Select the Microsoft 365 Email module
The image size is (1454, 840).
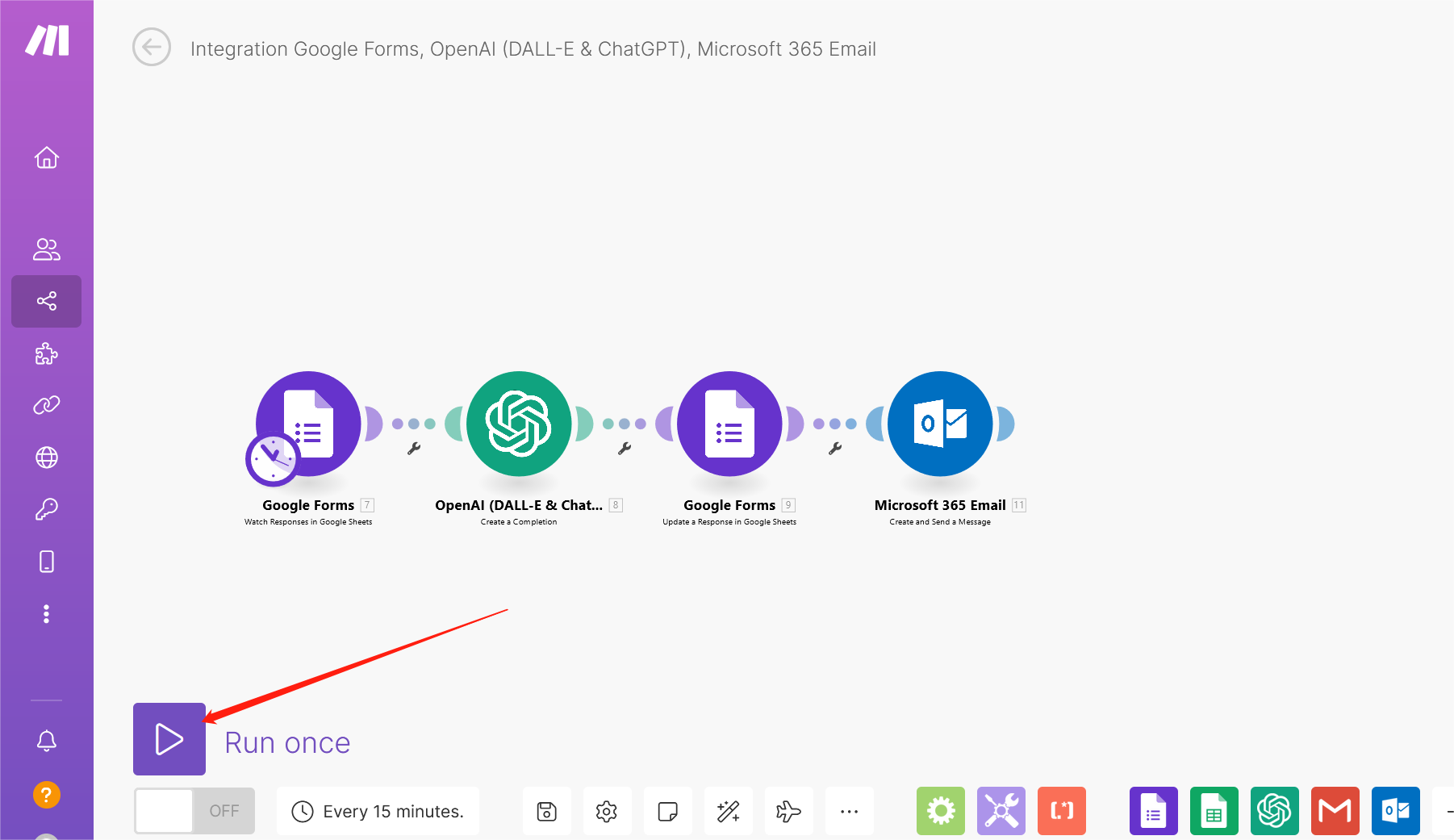point(940,424)
